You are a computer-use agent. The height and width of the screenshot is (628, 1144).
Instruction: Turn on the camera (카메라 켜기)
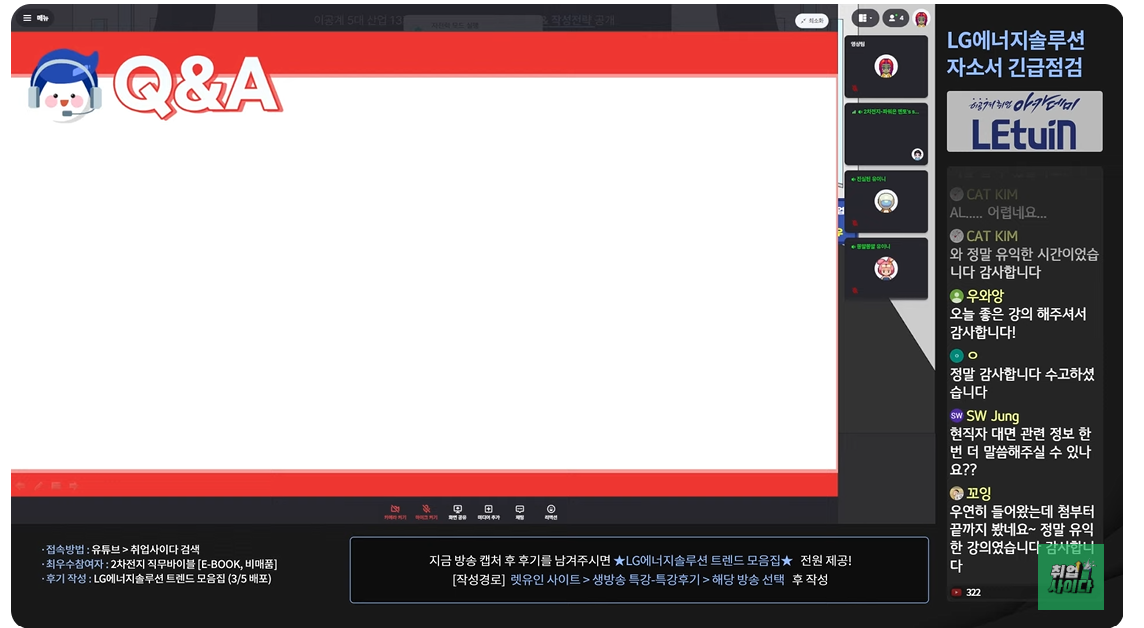click(395, 512)
